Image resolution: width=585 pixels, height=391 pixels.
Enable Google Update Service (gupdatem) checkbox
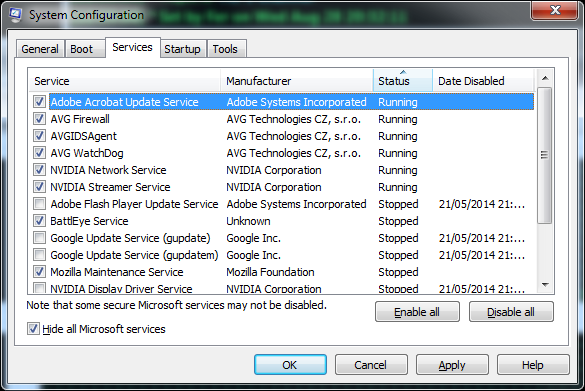40,255
